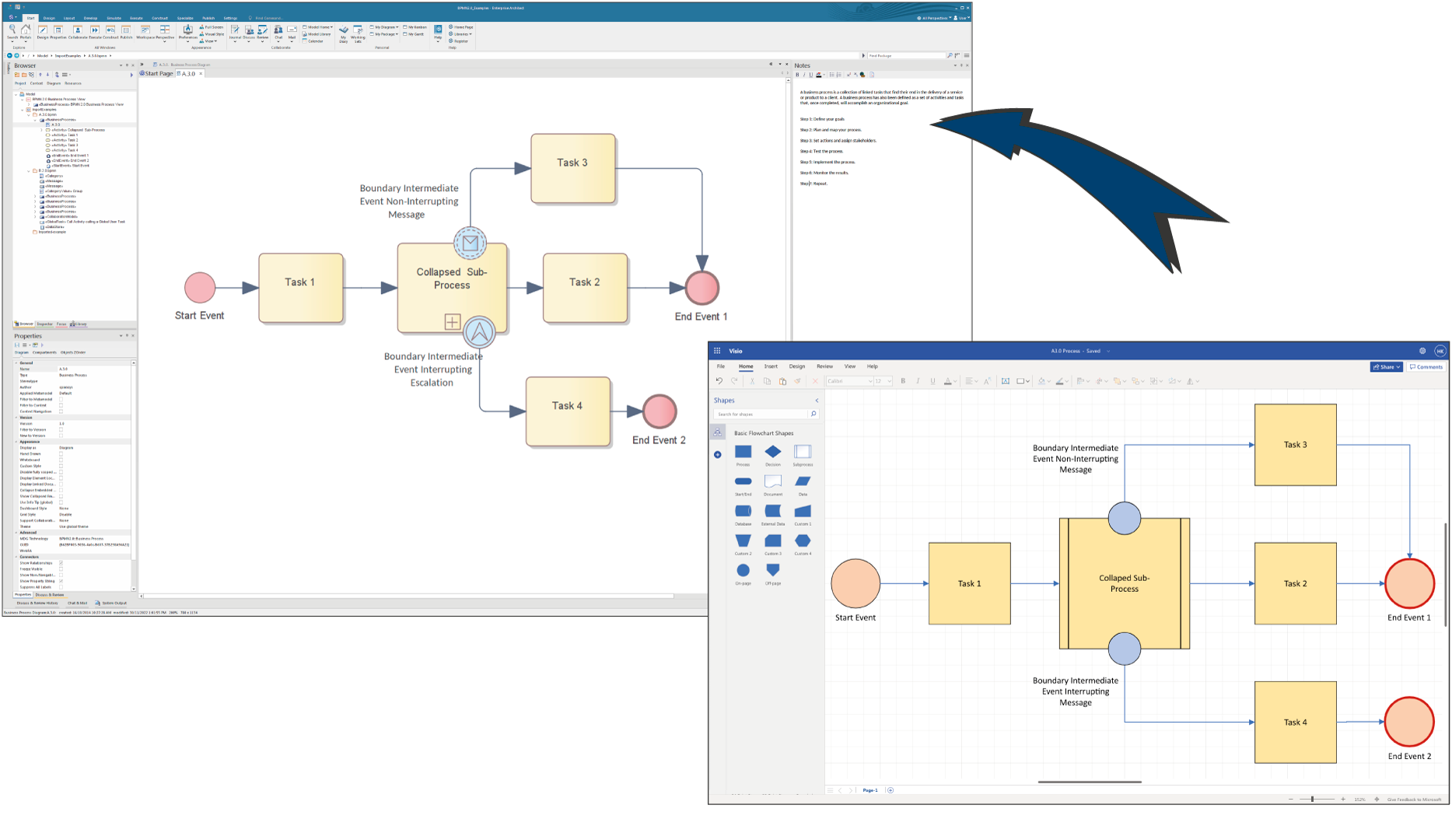1452x840 pixels.
Task: Select the Decision diamond shape in Visio
Action: (x=772, y=452)
